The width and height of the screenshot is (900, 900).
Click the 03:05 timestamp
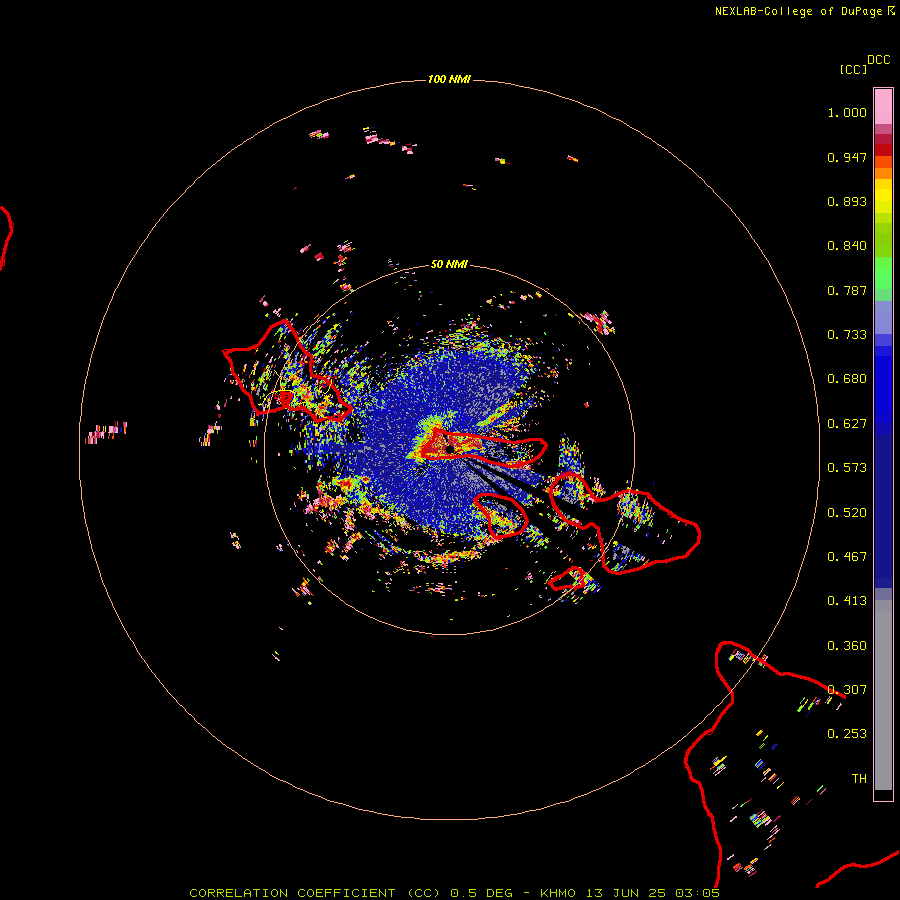point(697,893)
